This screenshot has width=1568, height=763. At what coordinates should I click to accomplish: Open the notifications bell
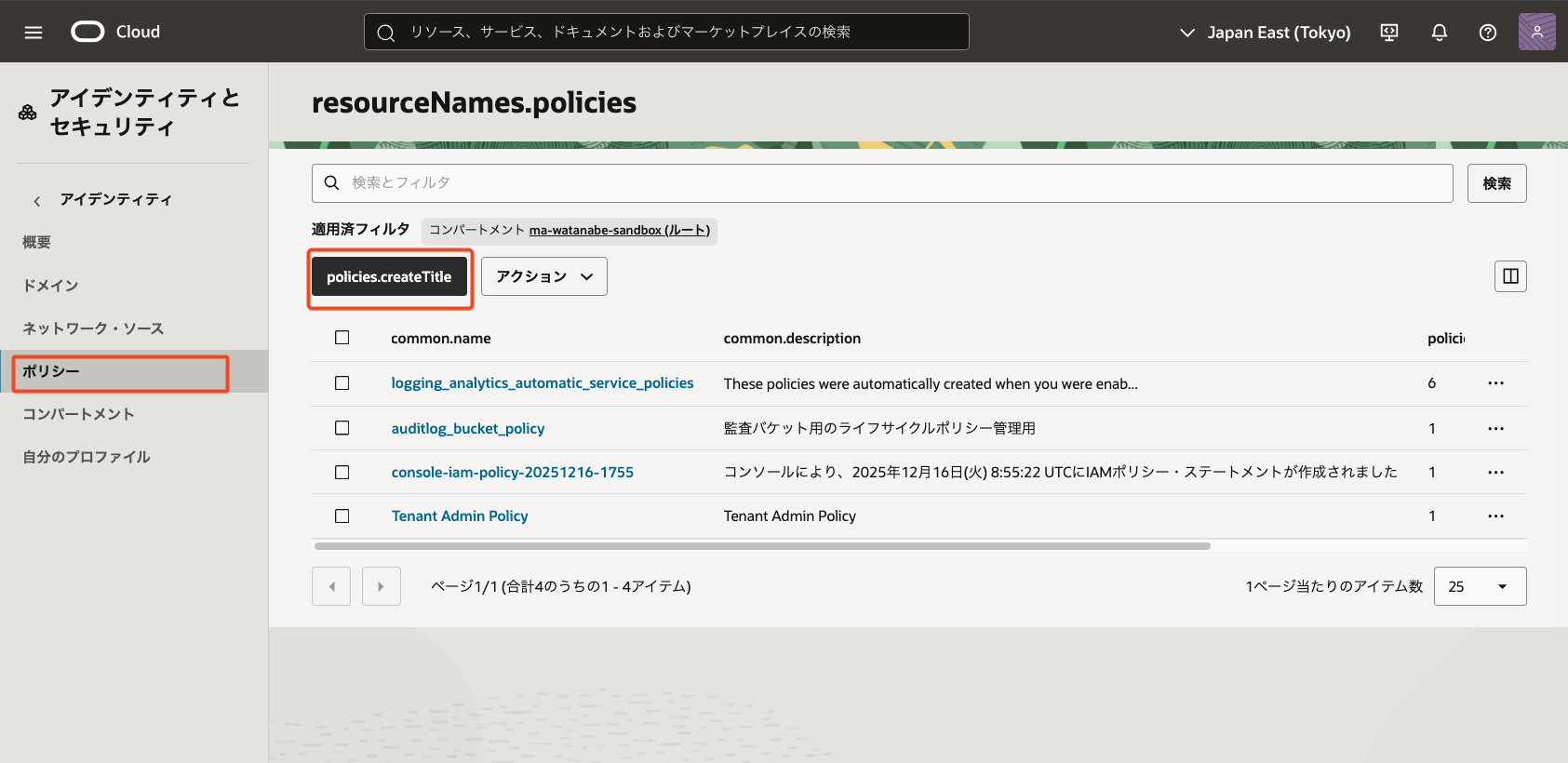1439,33
